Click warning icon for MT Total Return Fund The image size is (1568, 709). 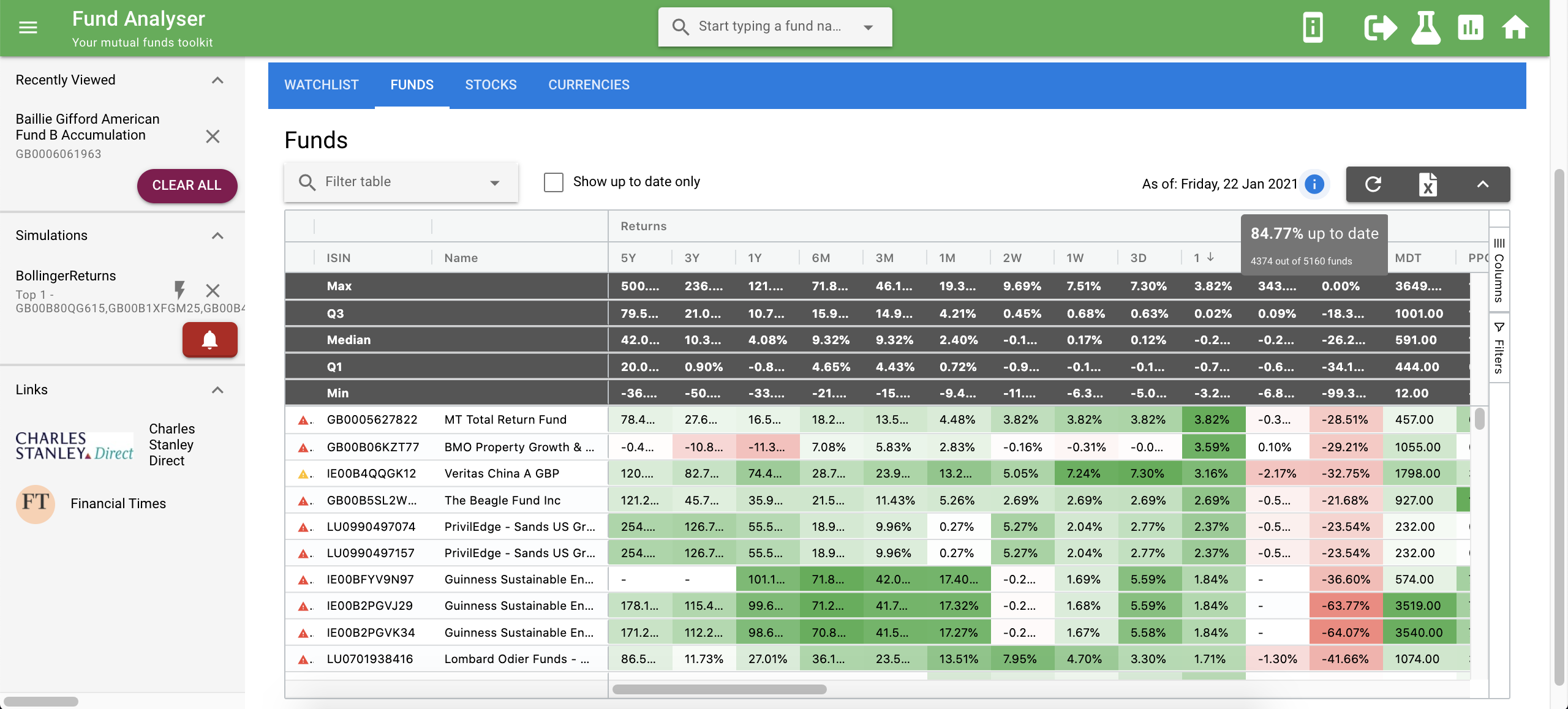point(303,420)
